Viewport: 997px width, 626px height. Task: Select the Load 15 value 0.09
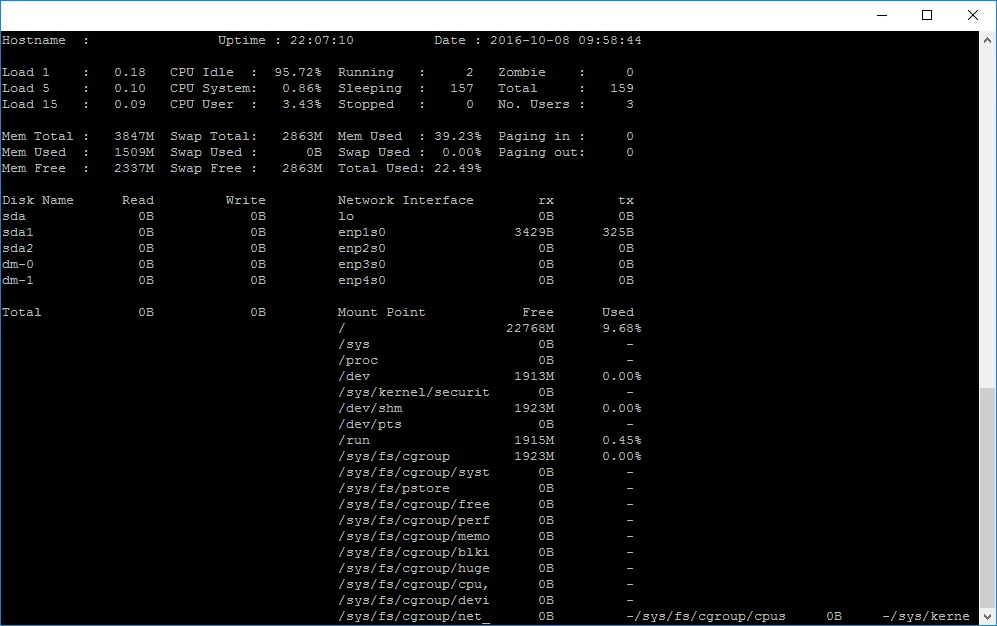pos(130,104)
